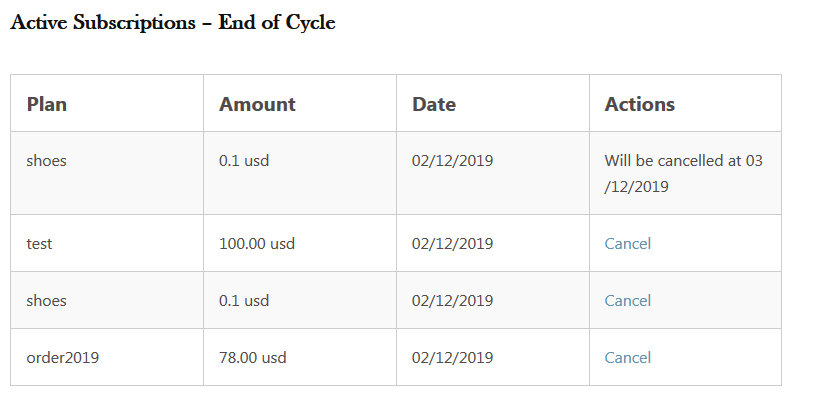
Task: Click the Amount column header
Action: pos(257,104)
